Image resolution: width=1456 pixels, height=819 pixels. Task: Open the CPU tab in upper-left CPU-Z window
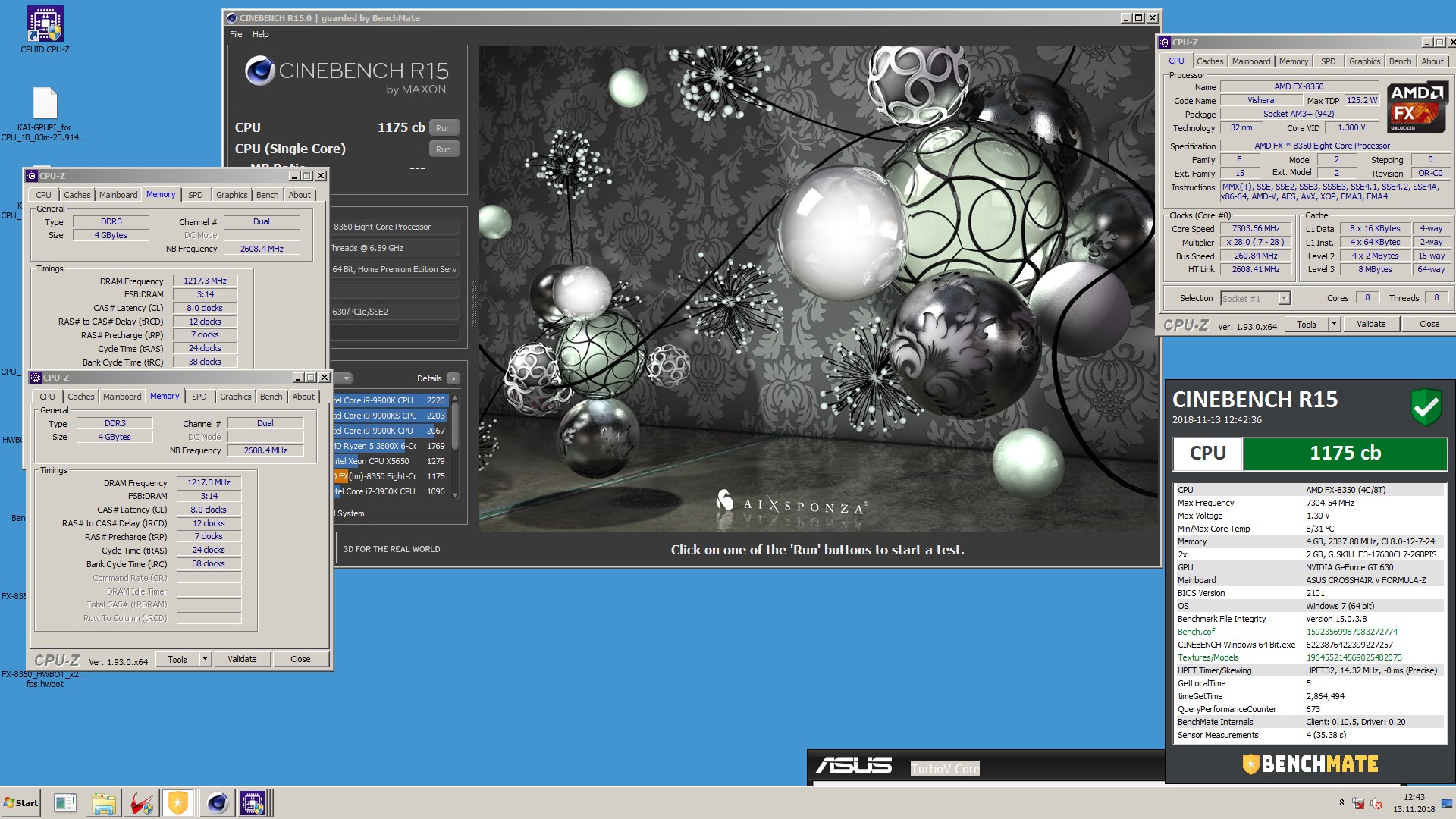[43, 195]
